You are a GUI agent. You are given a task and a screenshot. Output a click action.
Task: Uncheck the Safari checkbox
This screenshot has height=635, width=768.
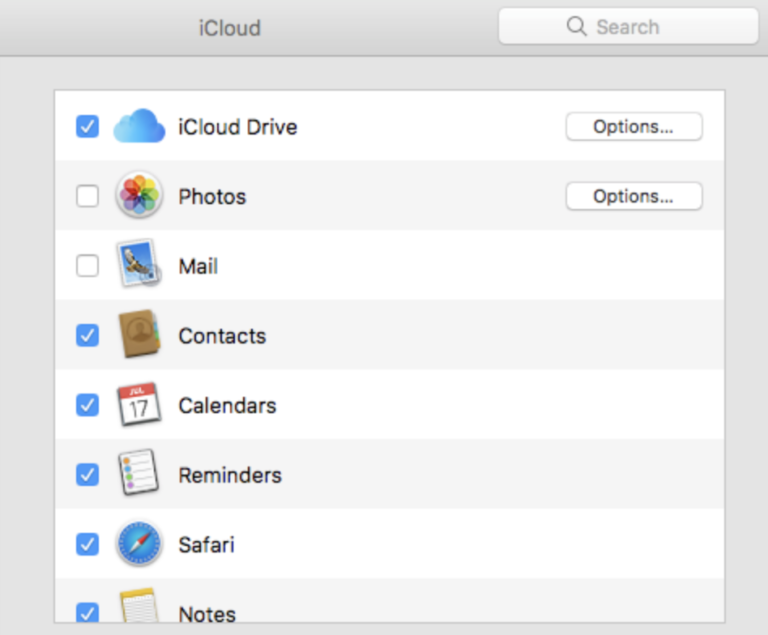(x=87, y=544)
